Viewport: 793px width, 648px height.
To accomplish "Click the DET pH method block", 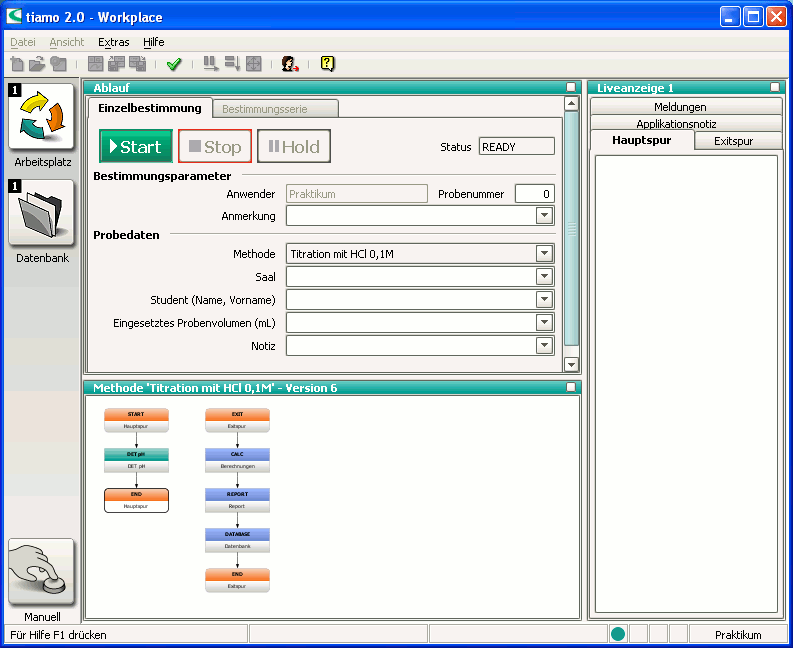I will tap(136, 460).
